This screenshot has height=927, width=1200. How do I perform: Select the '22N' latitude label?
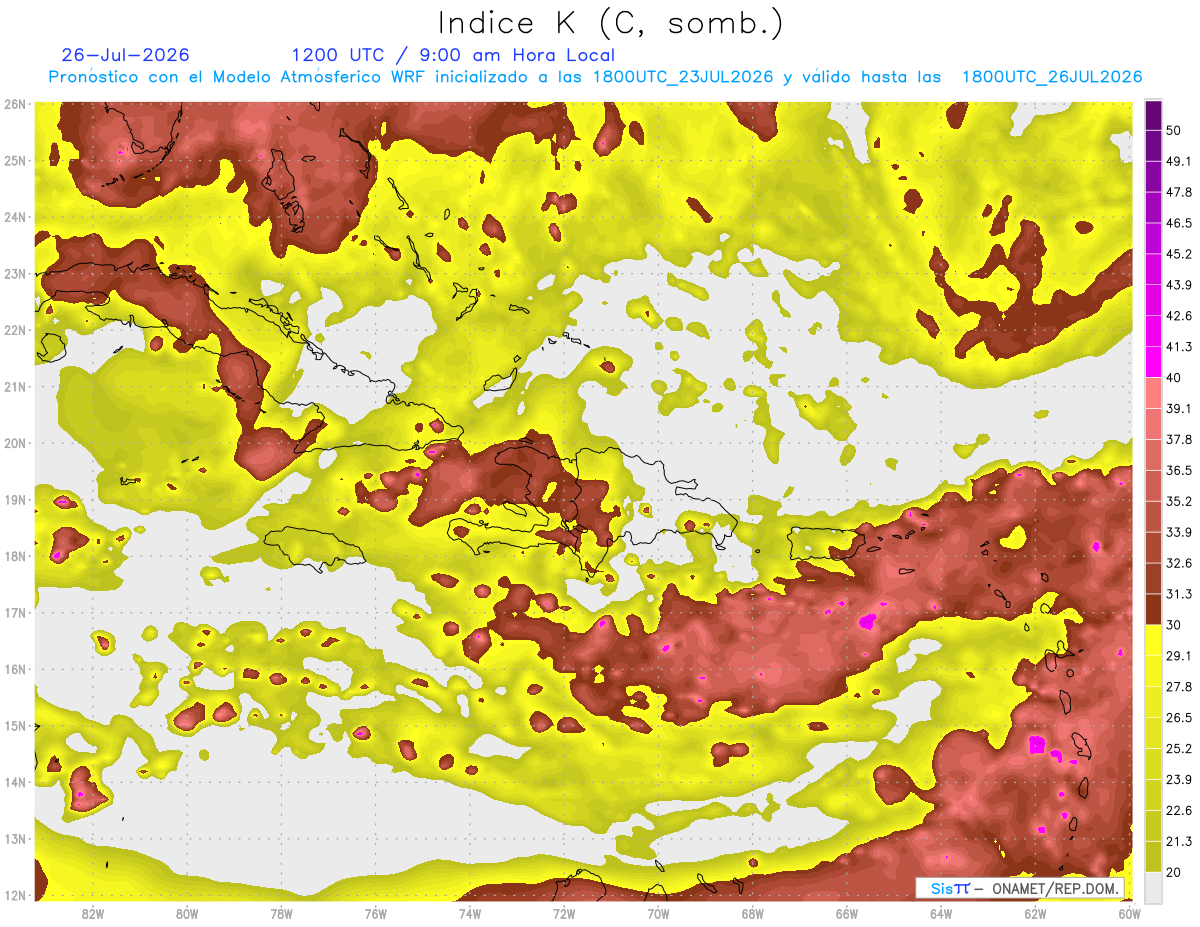click(14, 330)
